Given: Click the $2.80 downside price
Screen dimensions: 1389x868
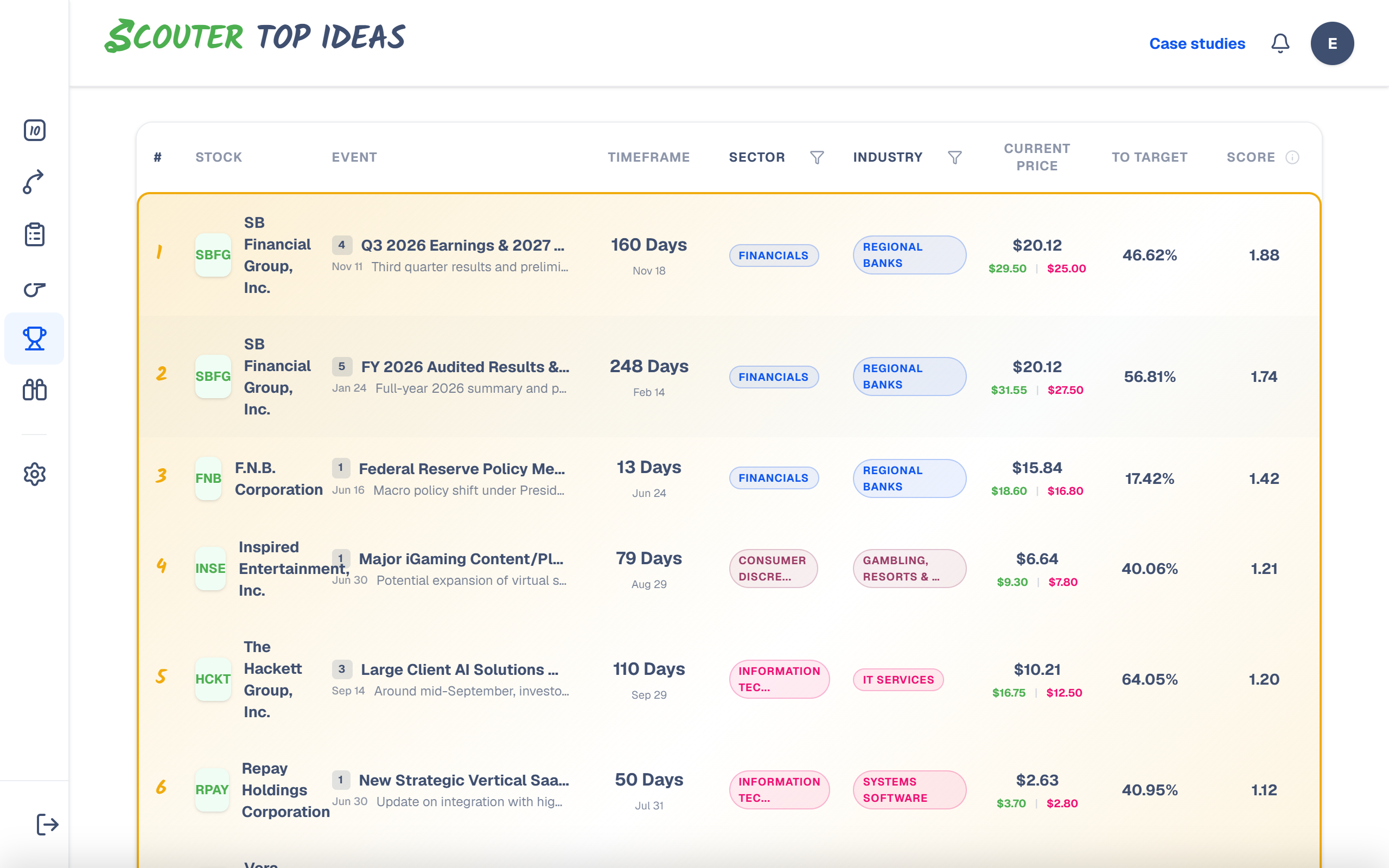Looking at the screenshot, I should tap(1062, 803).
